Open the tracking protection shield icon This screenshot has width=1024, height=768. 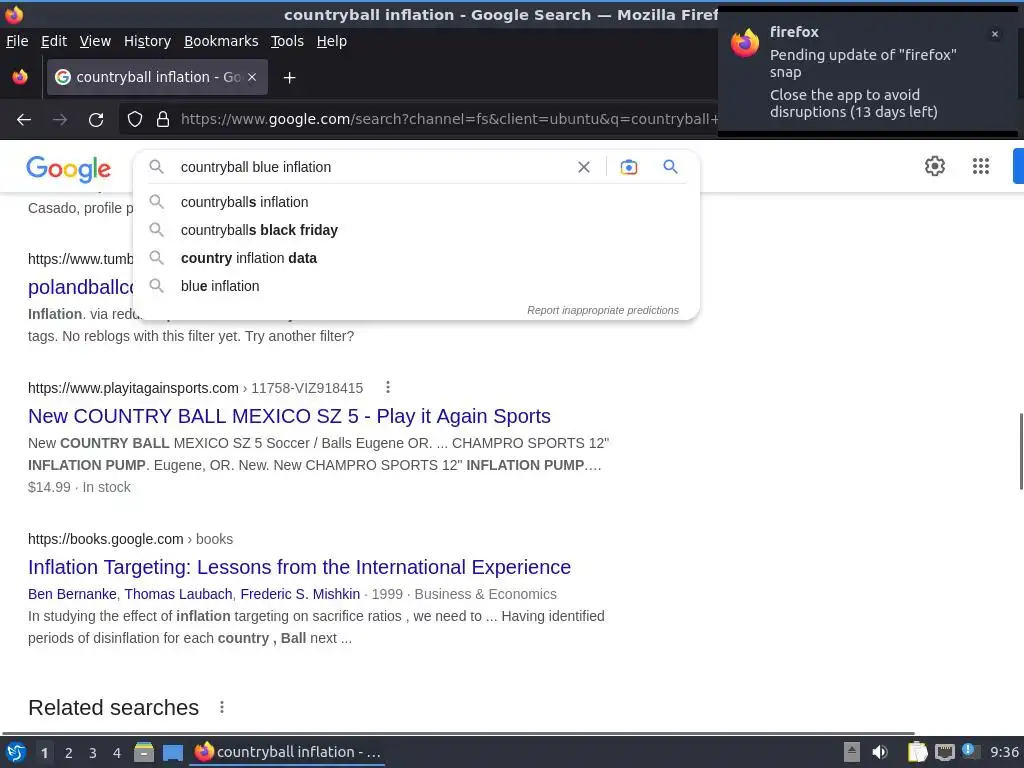pyautogui.click(x=135, y=119)
